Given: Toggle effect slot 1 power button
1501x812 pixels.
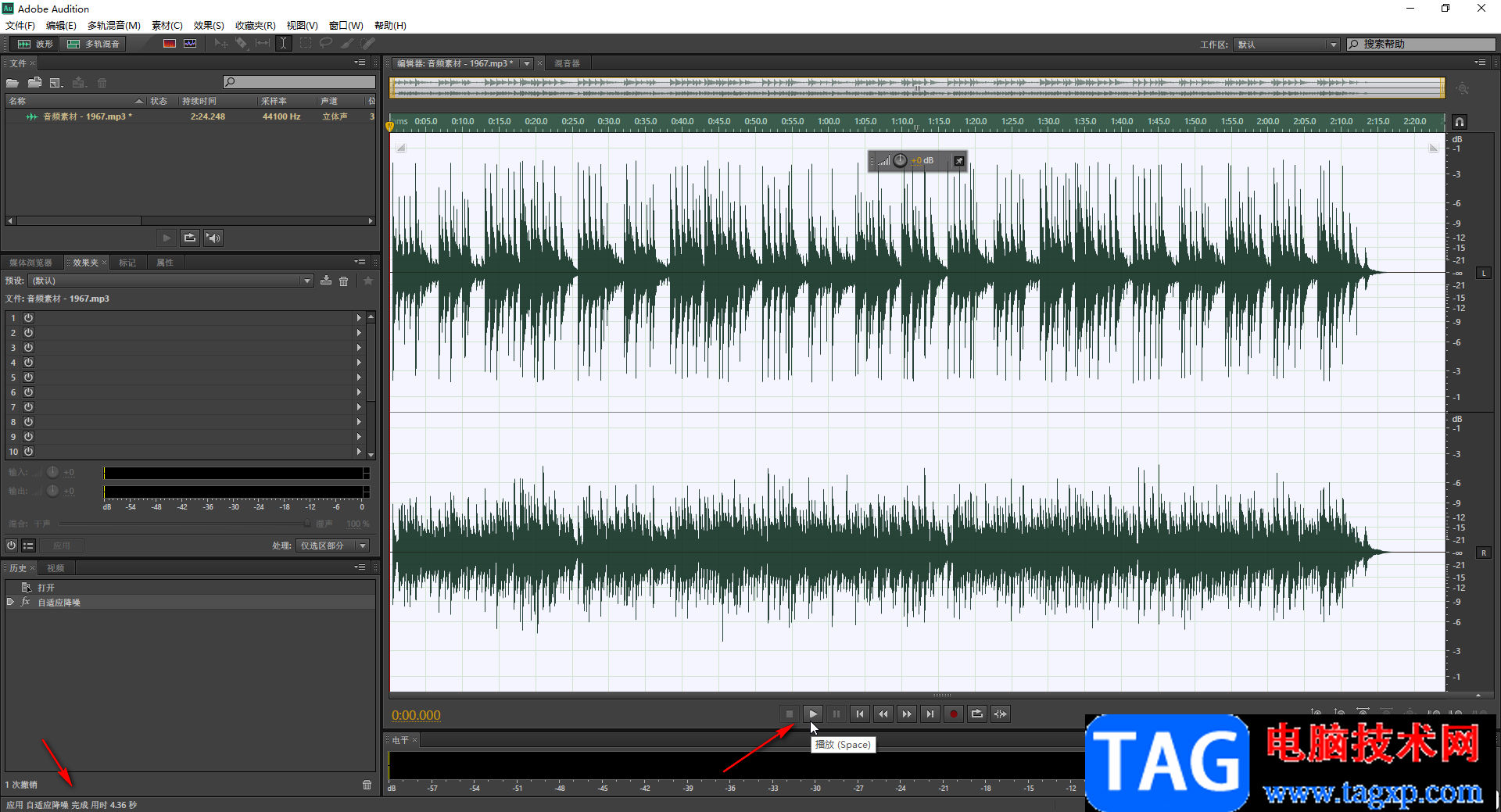Looking at the screenshot, I should [x=28, y=318].
